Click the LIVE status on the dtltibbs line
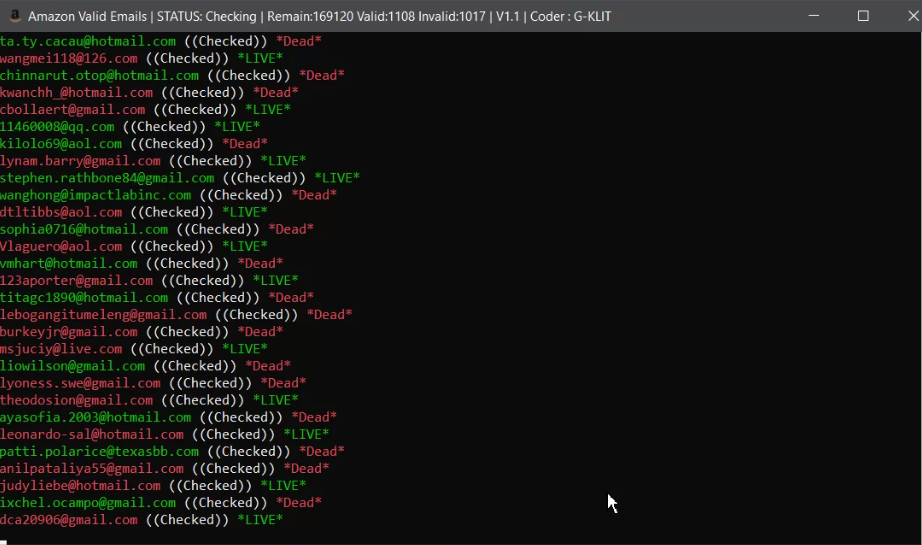The image size is (922, 545). 244,212
